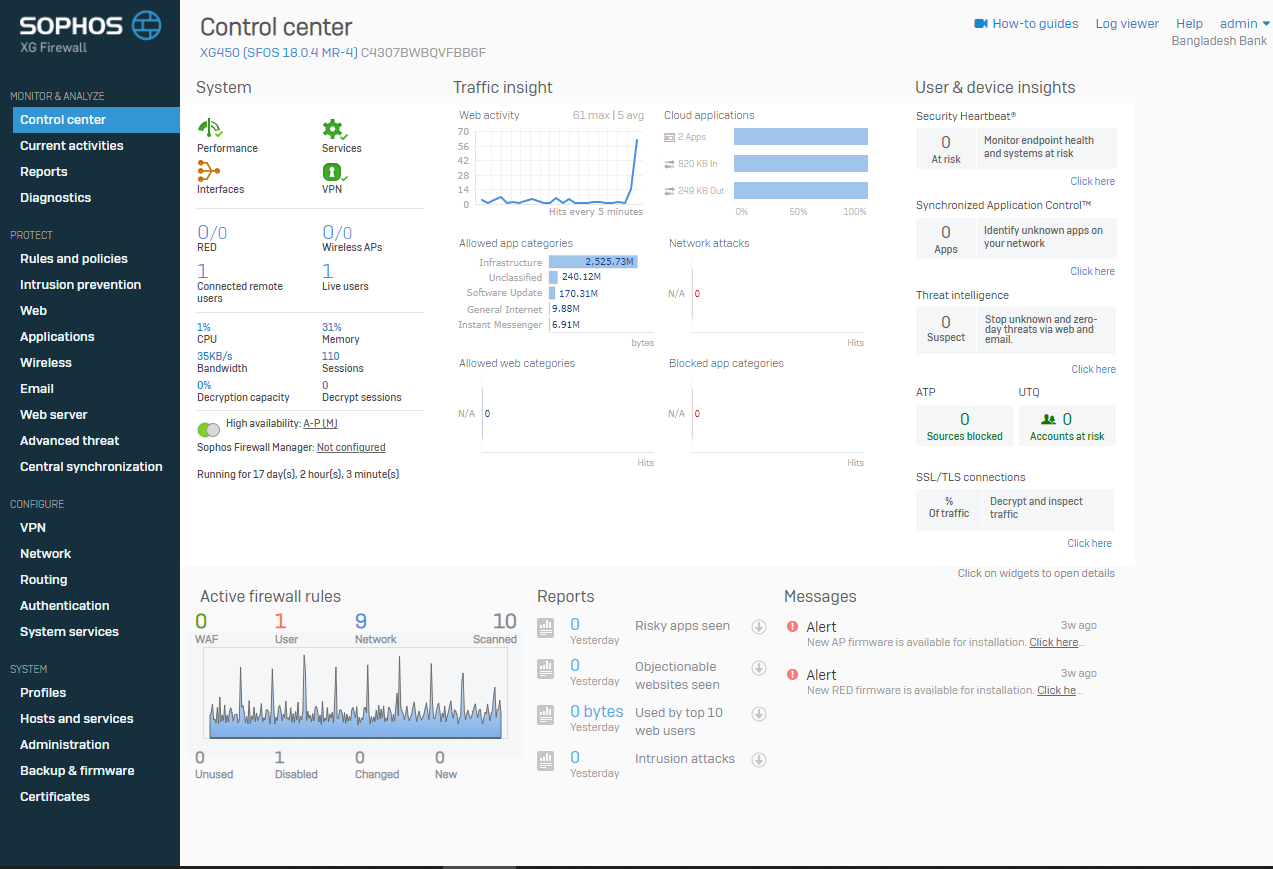Image resolution: width=1273 pixels, height=869 pixels.
Task: Open the Web server menu item
Action: [54, 415]
